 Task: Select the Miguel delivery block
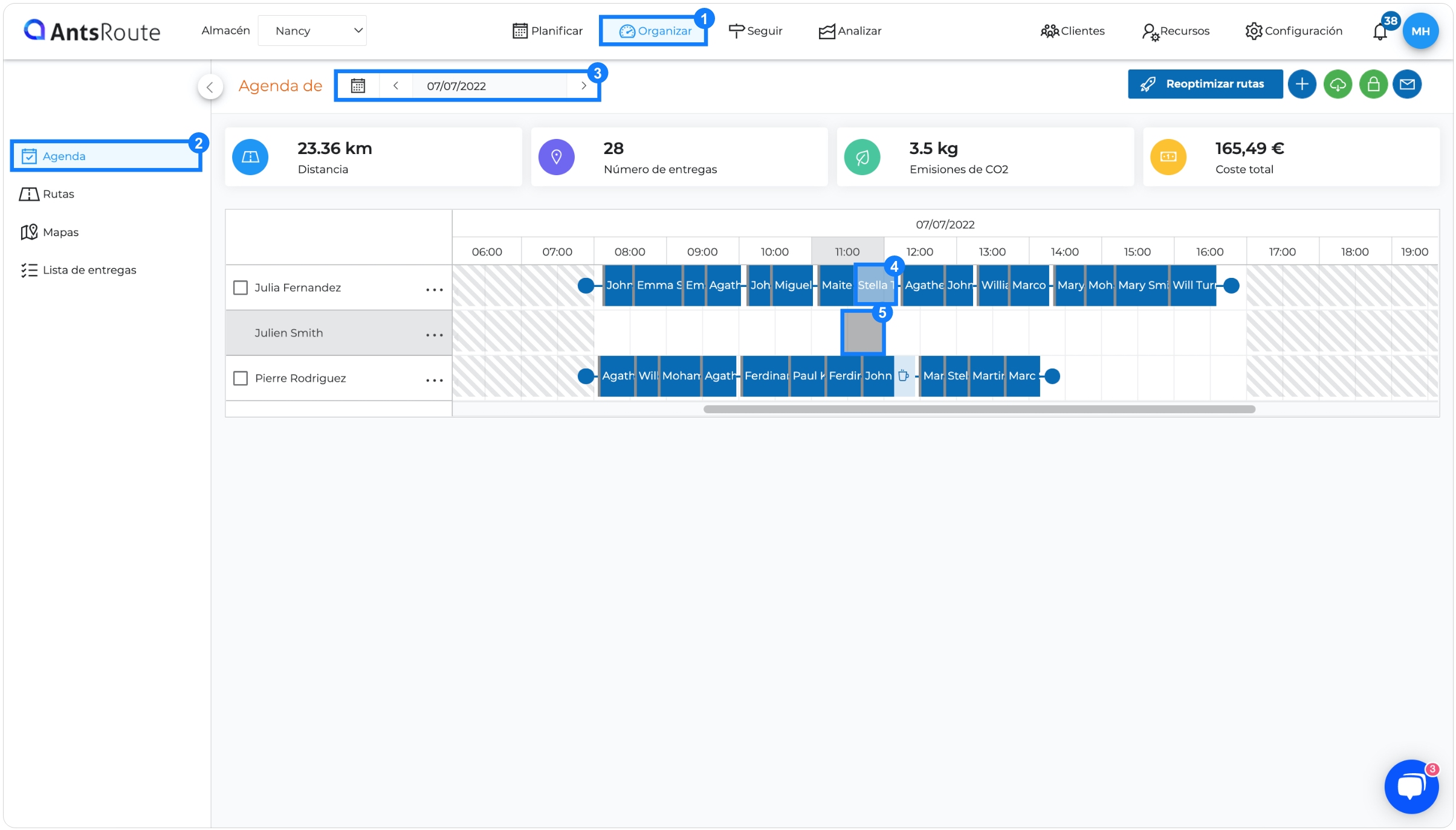tap(793, 285)
